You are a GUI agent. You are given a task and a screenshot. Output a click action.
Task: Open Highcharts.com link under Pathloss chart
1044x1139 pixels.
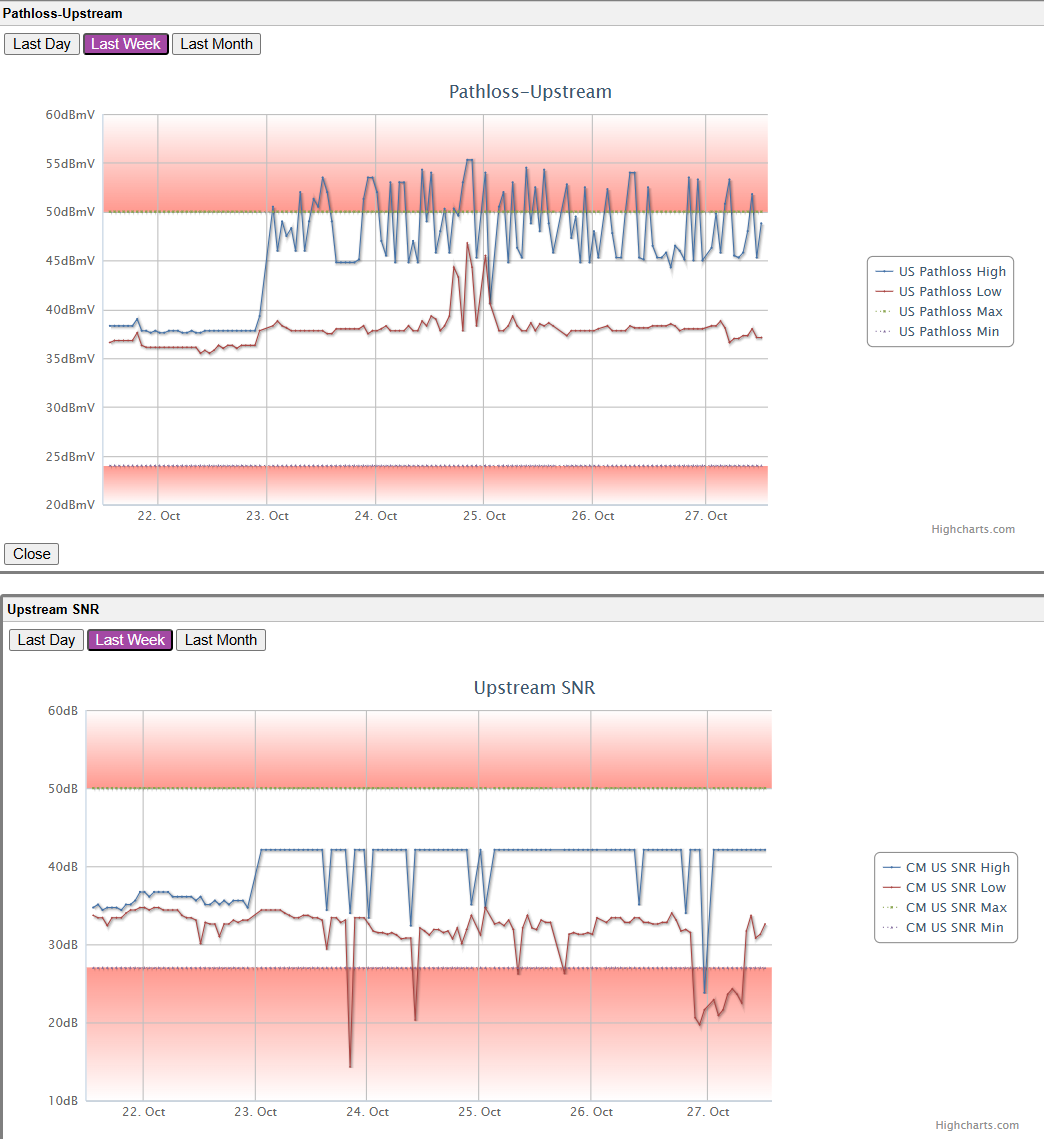pyautogui.click(x=972, y=529)
